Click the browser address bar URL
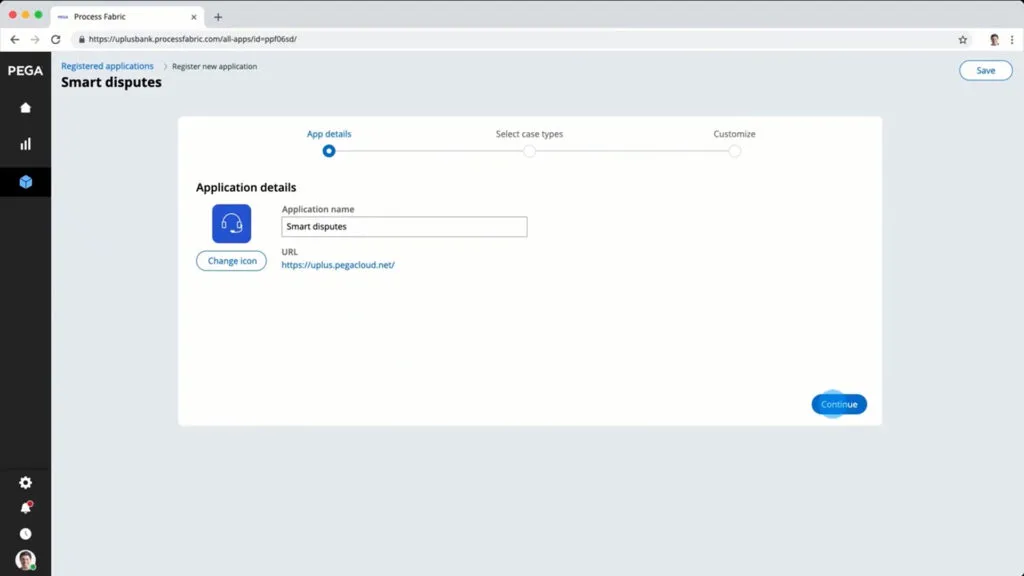Viewport: 1024px width, 576px height. pyautogui.click(x=193, y=39)
